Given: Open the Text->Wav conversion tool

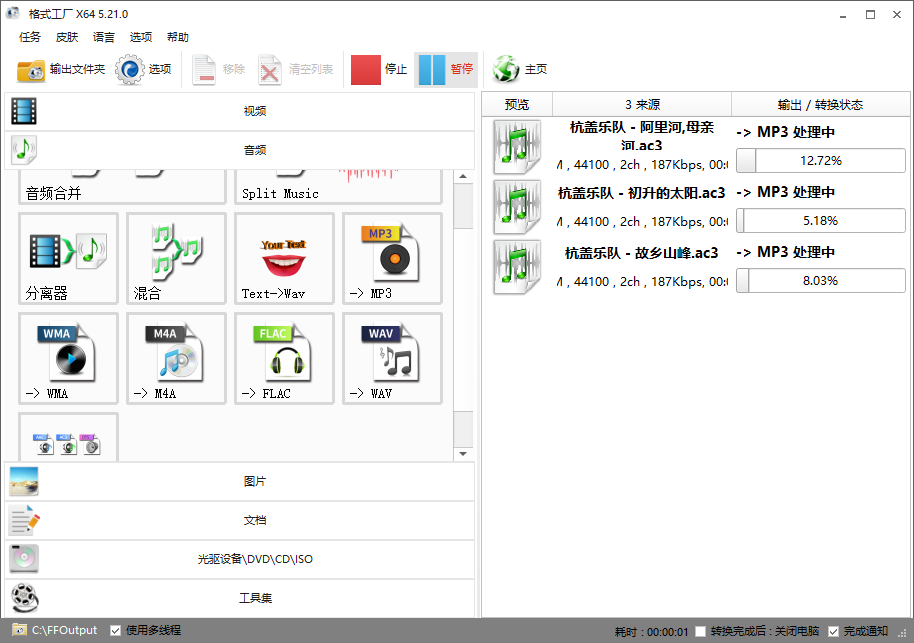Looking at the screenshot, I should click(284, 258).
